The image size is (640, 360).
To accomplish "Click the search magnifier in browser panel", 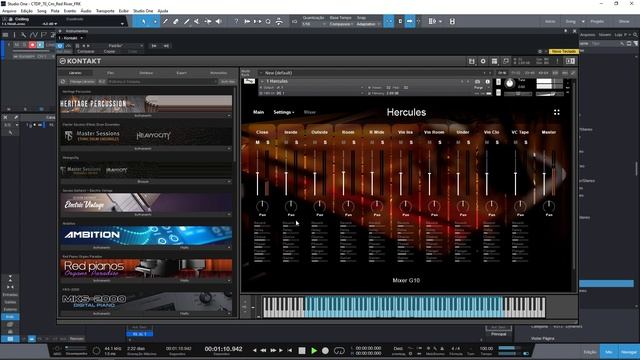I will tap(636, 35).
